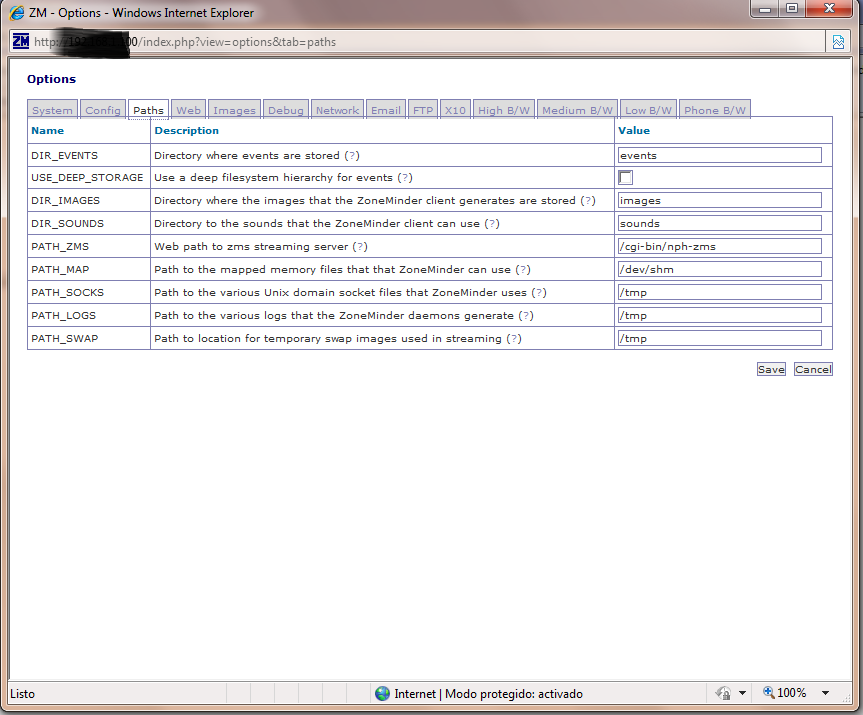The image size is (863, 715).
Task: Click the compatibility view icon in address bar
Action: click(x=838, y=42)
